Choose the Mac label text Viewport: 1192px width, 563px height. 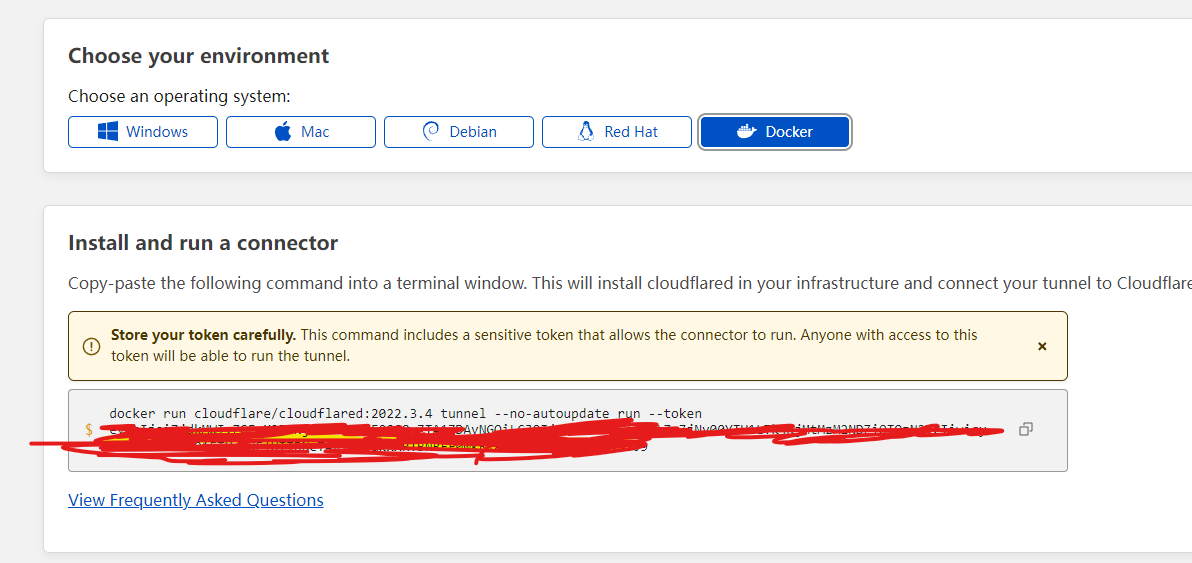pos(315,132)
